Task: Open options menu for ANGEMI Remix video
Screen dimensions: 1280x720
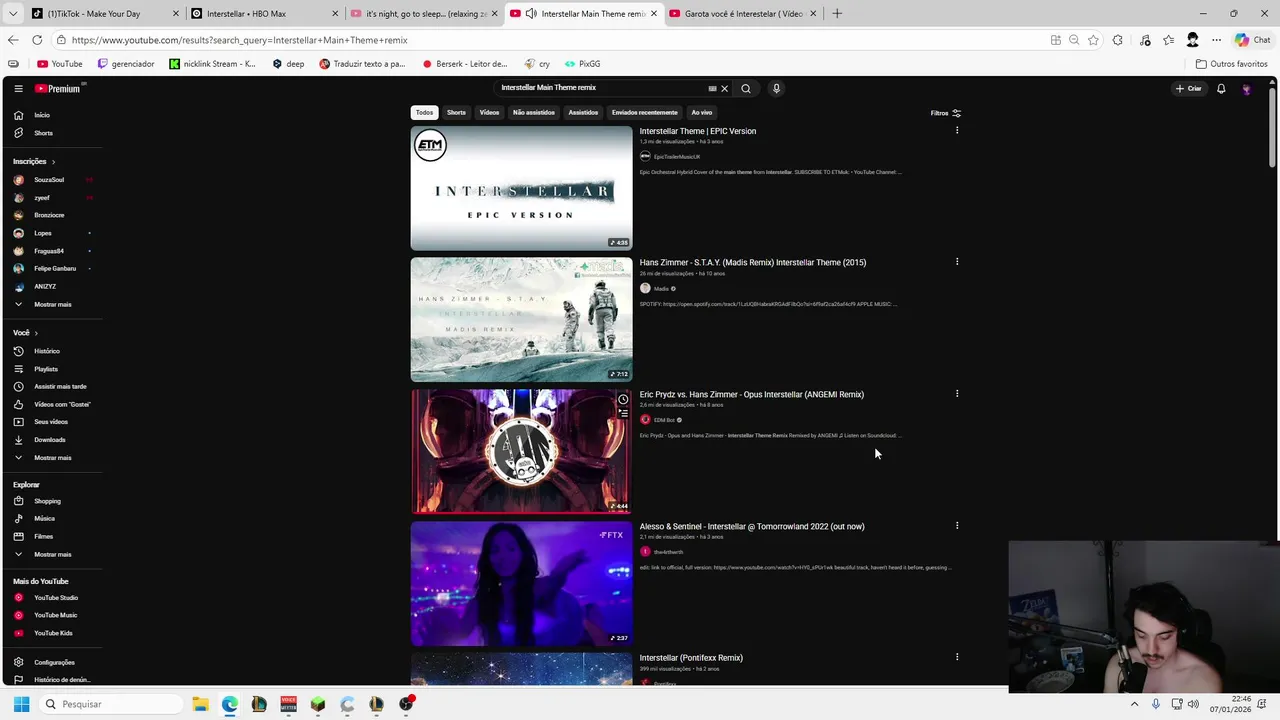Action: click(x=957, y=394)
